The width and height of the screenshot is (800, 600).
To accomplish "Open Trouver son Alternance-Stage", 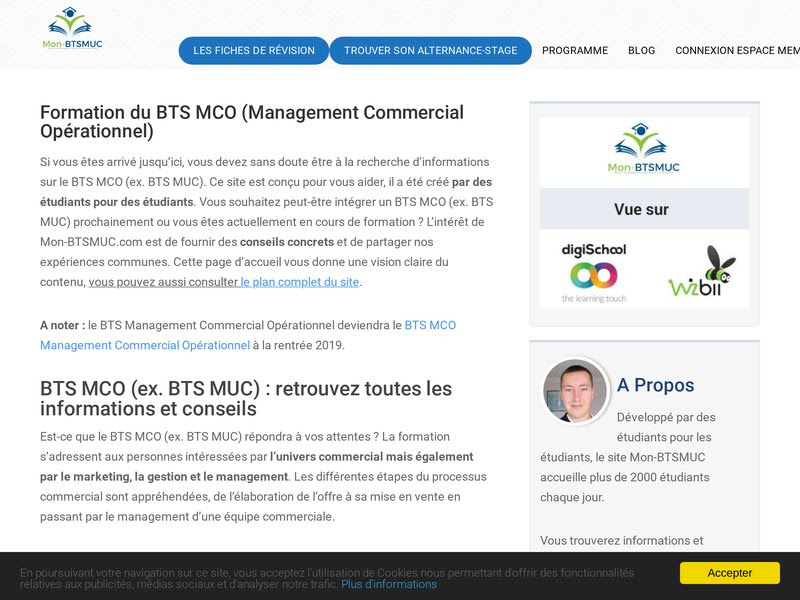I will [x=431, y=51].
